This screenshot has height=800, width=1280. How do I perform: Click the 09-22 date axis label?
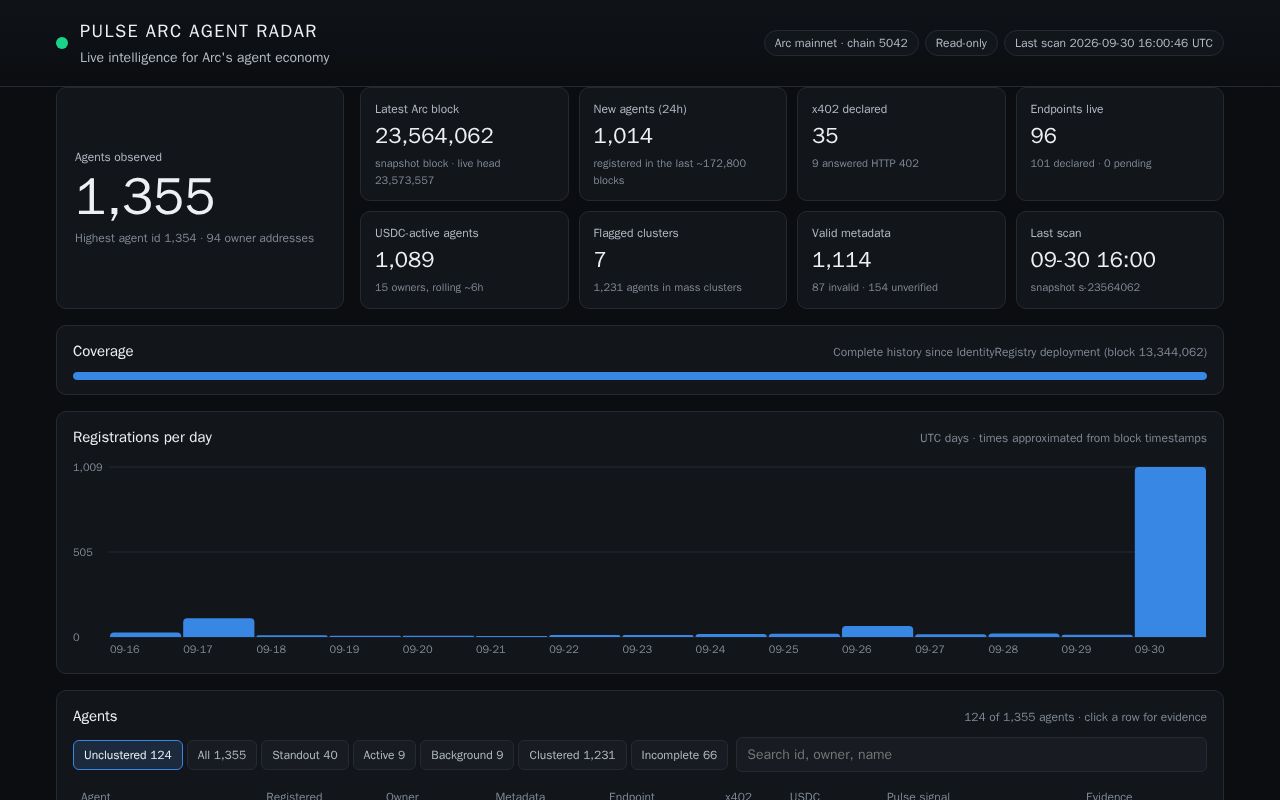[x=564, y=649]
